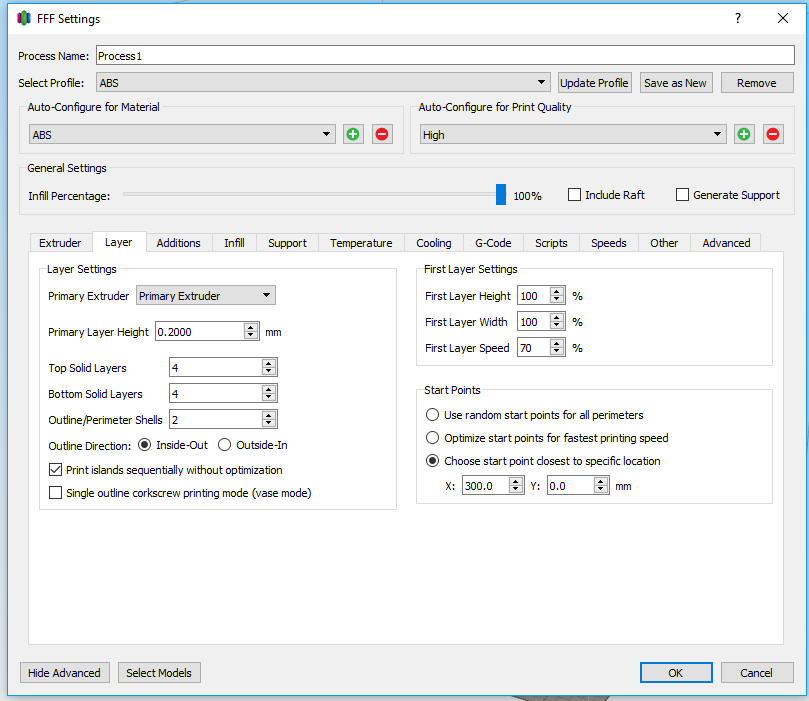Click the Outline/Perimeter Shells value field
Image resolution: width=809 pixels, height=701 pixels.
pyautogui.click(x=216, y=419)
